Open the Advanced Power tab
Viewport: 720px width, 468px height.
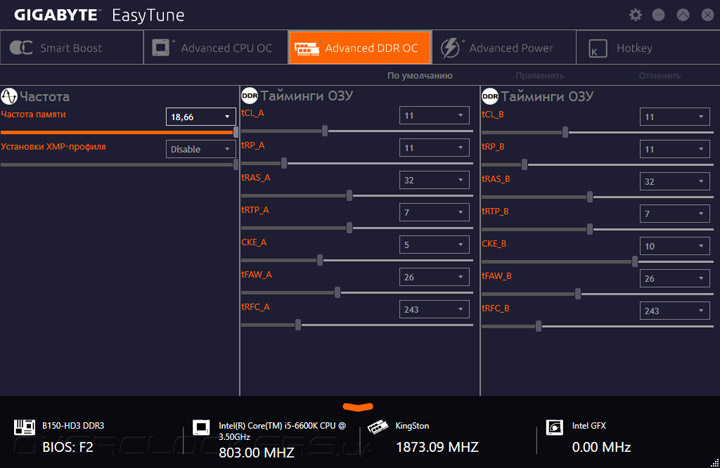tap(504, 48)
